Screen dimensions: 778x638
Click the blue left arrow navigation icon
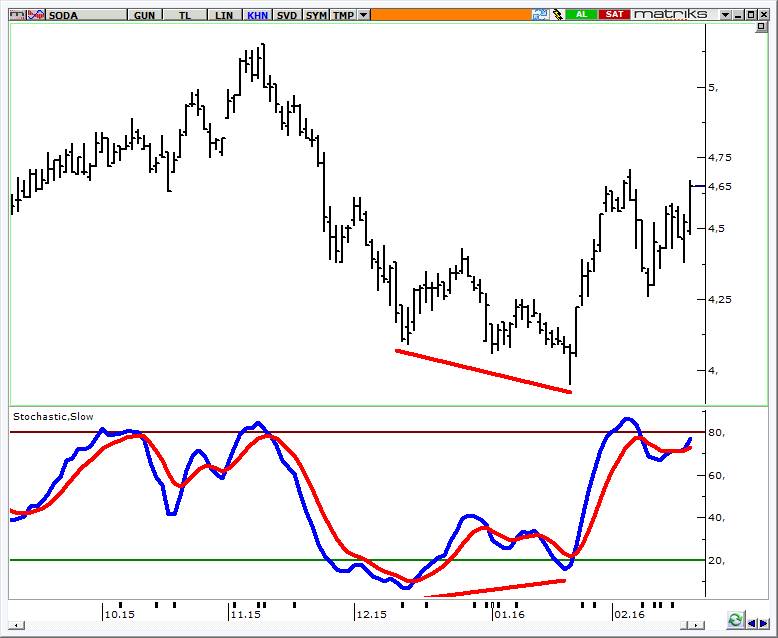pyautogui.click(x=752, y=624)
